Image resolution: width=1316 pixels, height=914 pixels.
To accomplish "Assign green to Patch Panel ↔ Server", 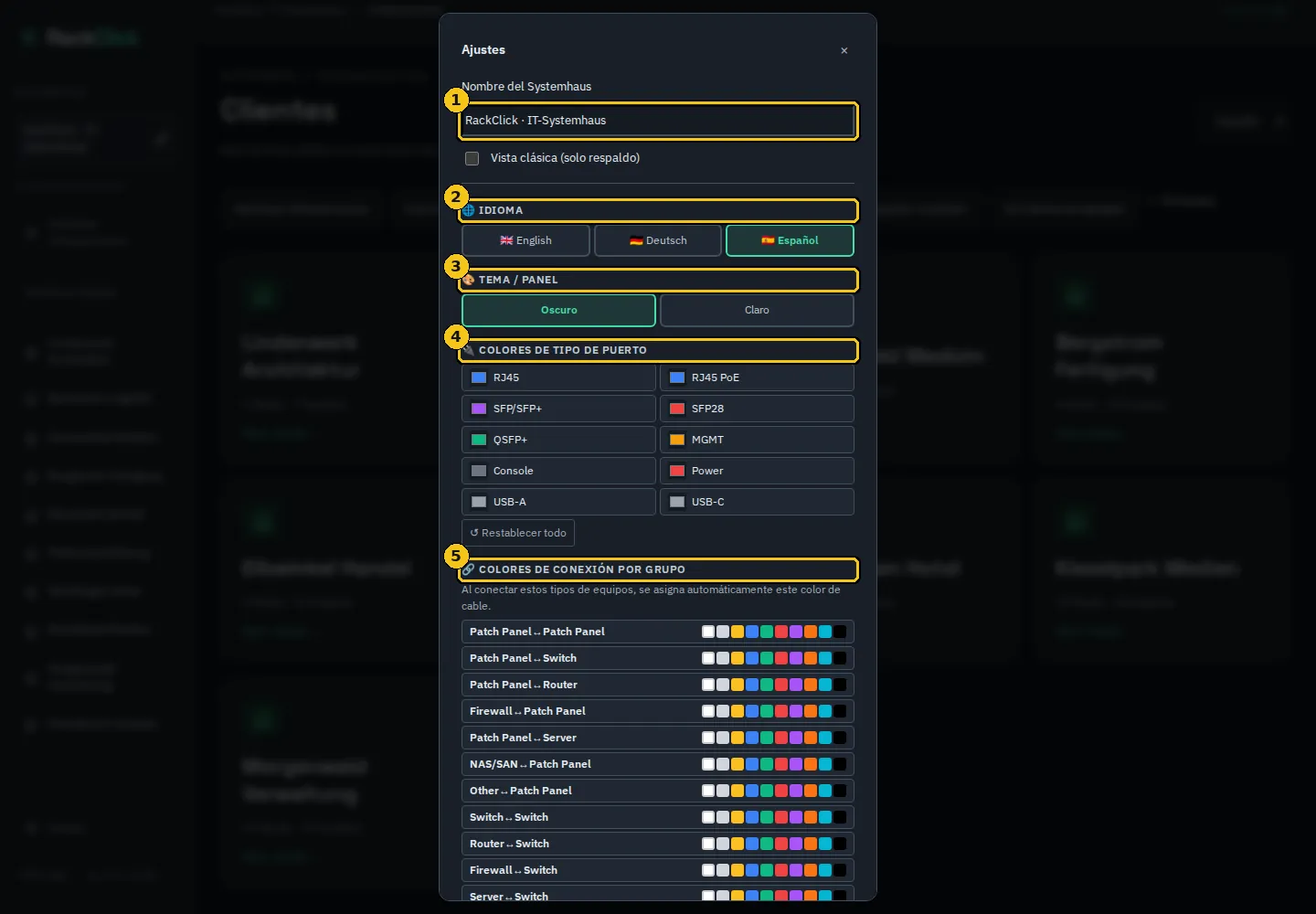I will click(767, 738).
